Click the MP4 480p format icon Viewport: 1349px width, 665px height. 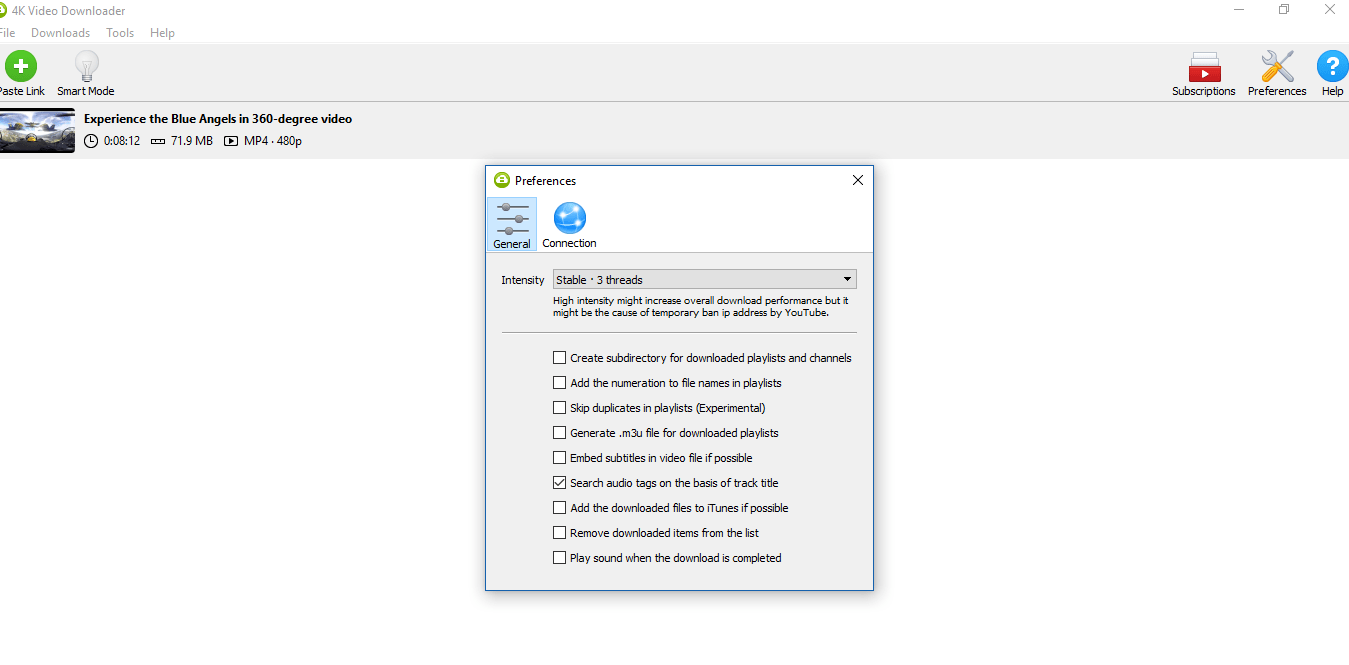tap(231, 141)
